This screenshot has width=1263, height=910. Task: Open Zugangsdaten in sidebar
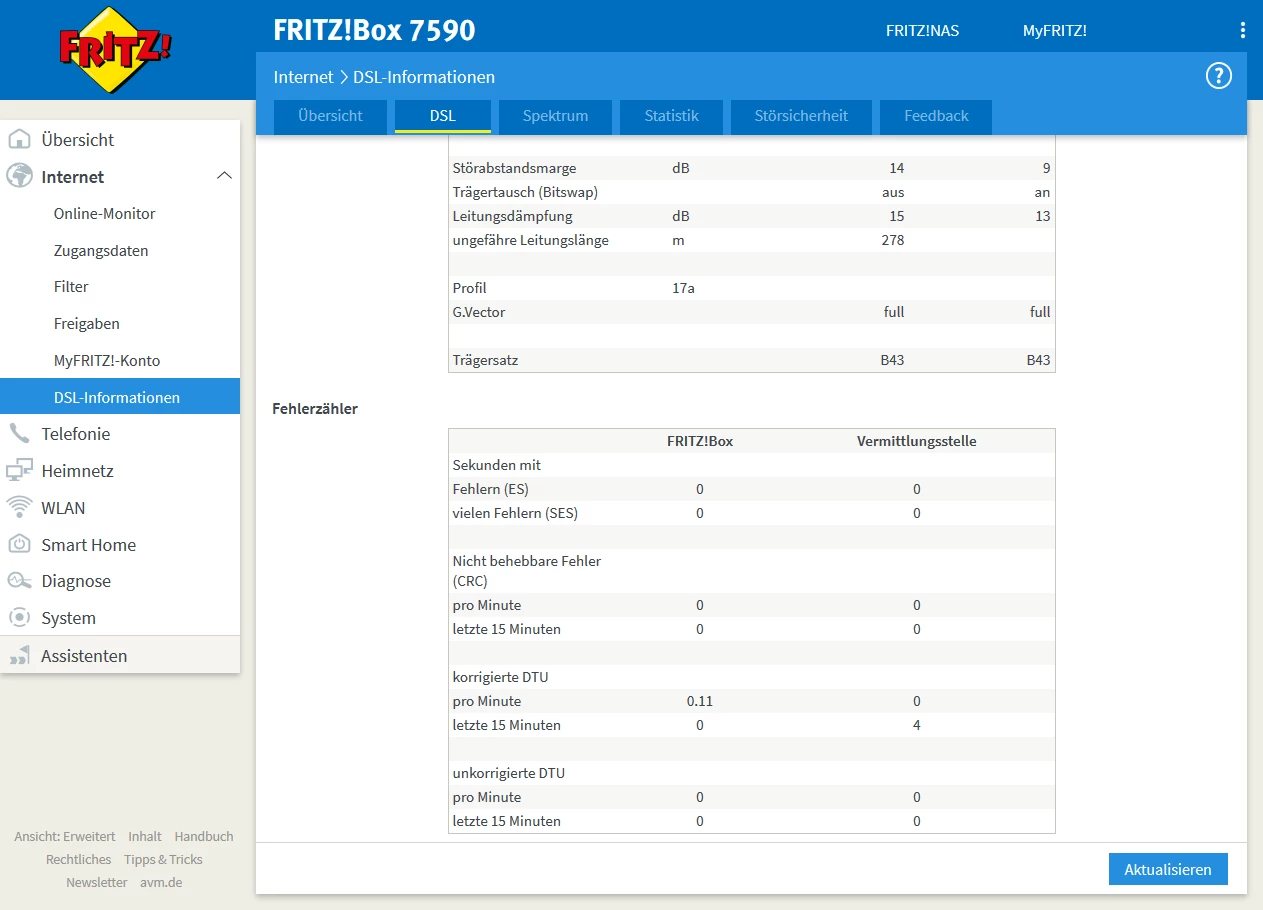[x=101, y=250]
